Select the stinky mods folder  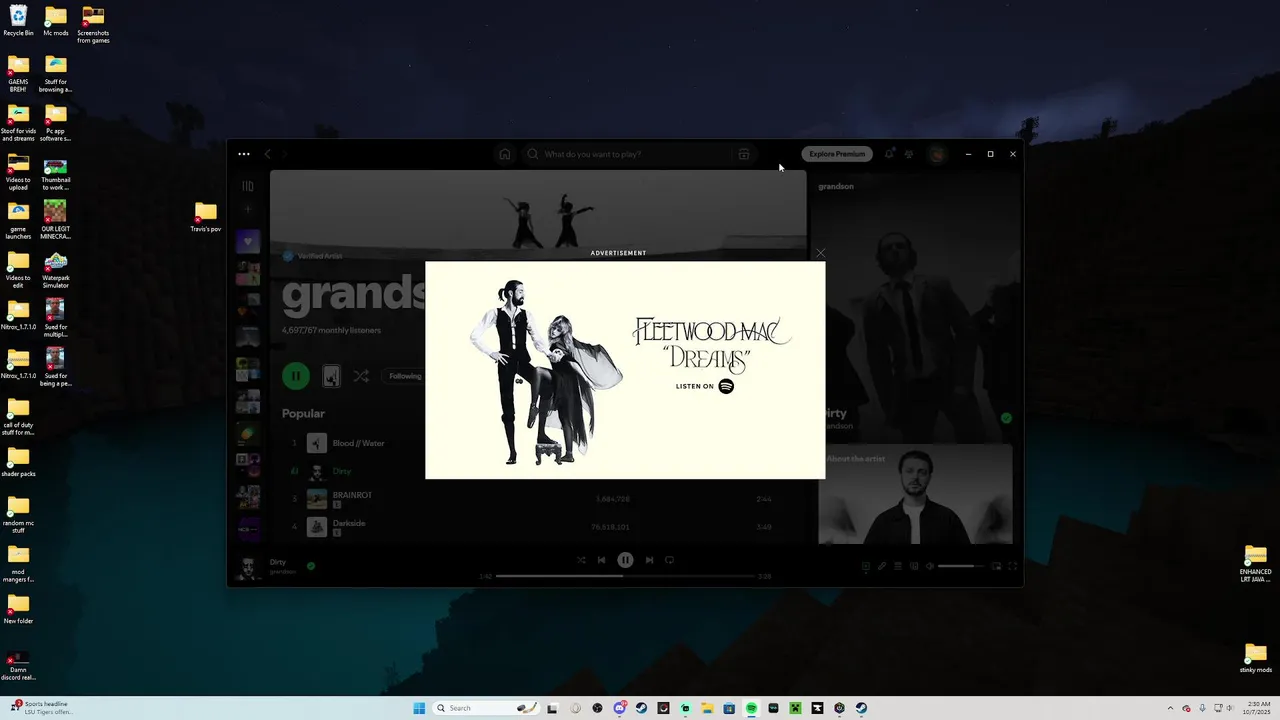click(1256, 659)
